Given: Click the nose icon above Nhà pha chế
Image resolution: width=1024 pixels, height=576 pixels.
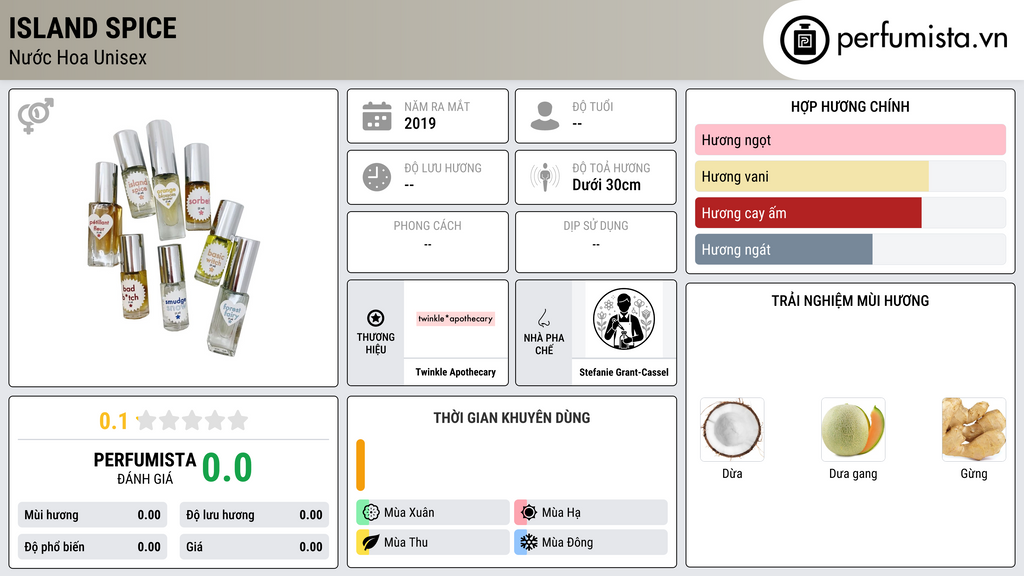Looking at the screenshot, I should (x=543, y=318).
